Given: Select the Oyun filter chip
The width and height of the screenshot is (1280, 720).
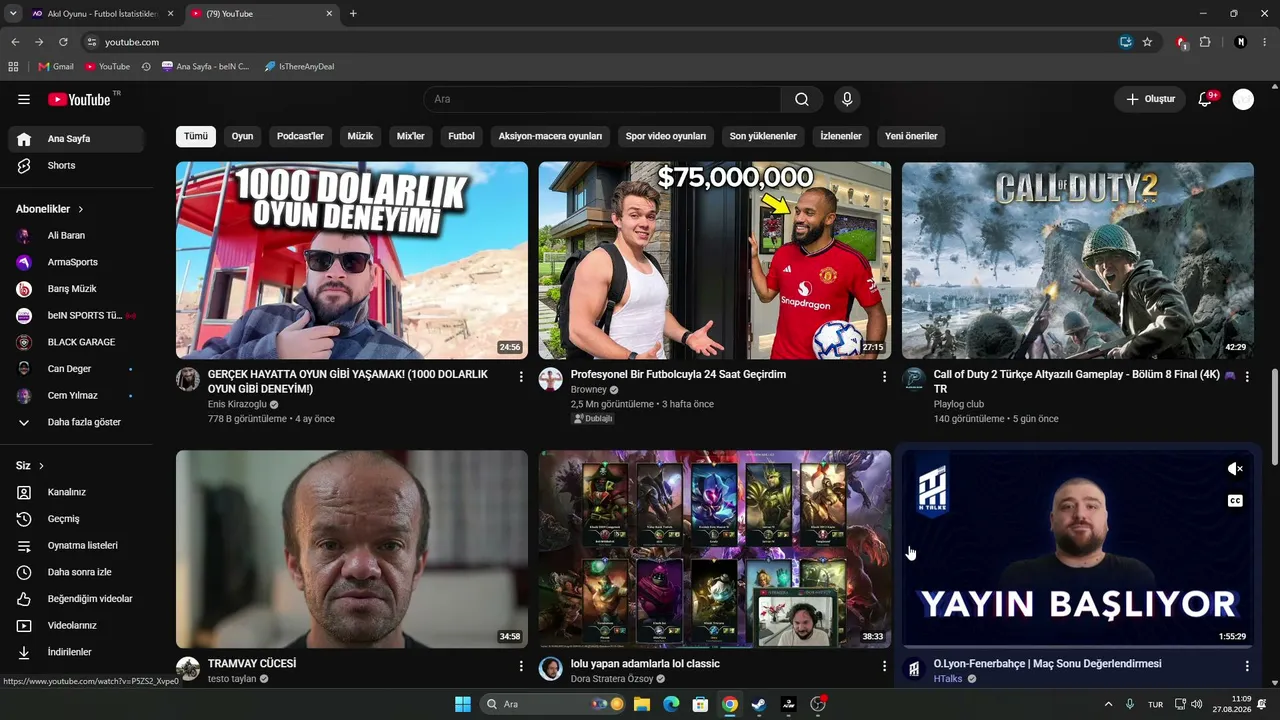Looking at the screenshot, I should coord(242,136).
